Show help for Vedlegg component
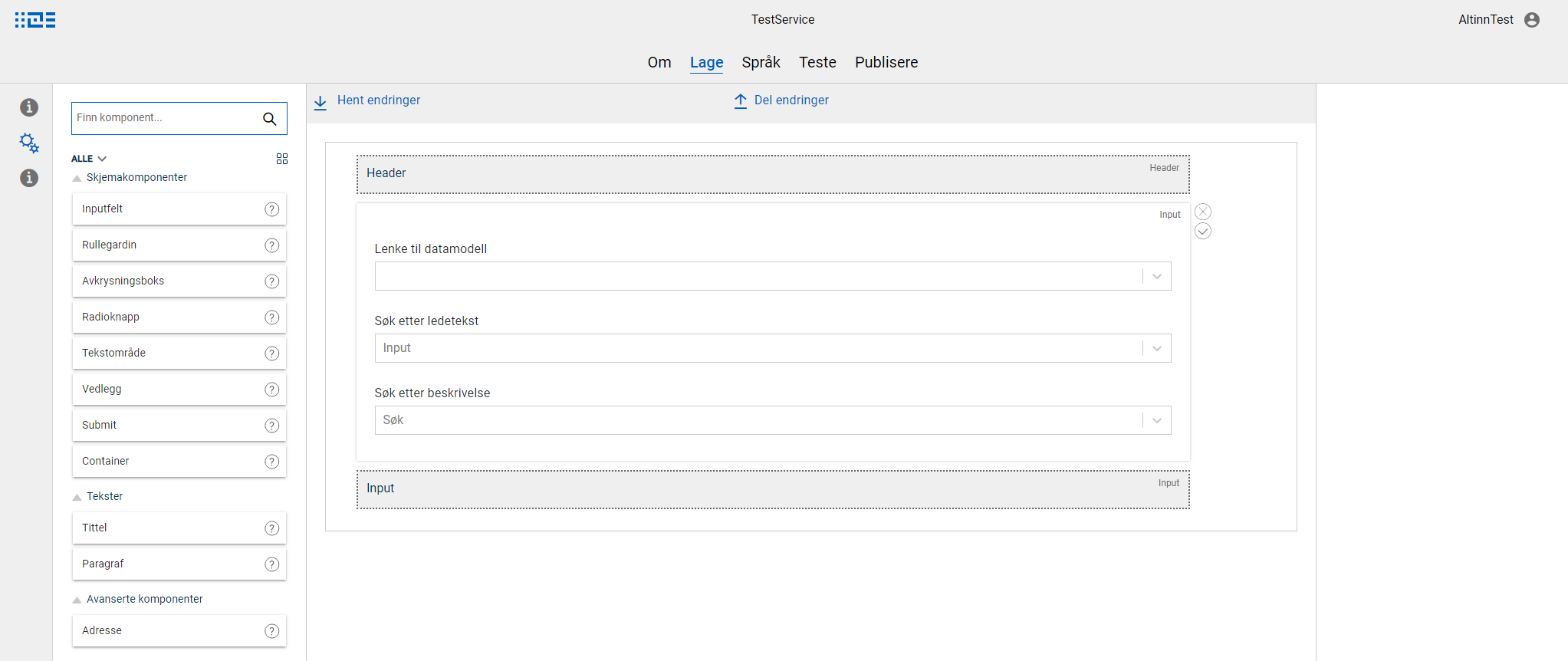Screen dimensions: 1568x661 pos(272,390)
